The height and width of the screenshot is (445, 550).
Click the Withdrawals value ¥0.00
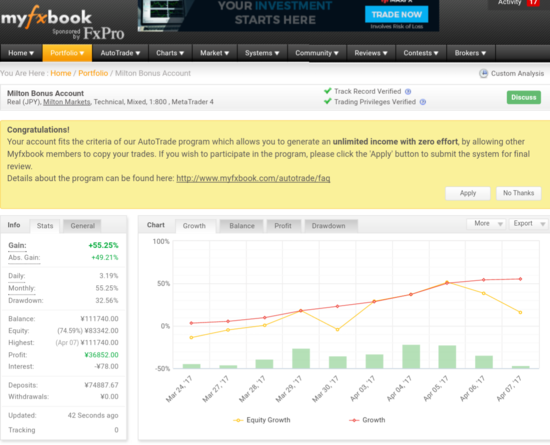[x=109, y=397]
